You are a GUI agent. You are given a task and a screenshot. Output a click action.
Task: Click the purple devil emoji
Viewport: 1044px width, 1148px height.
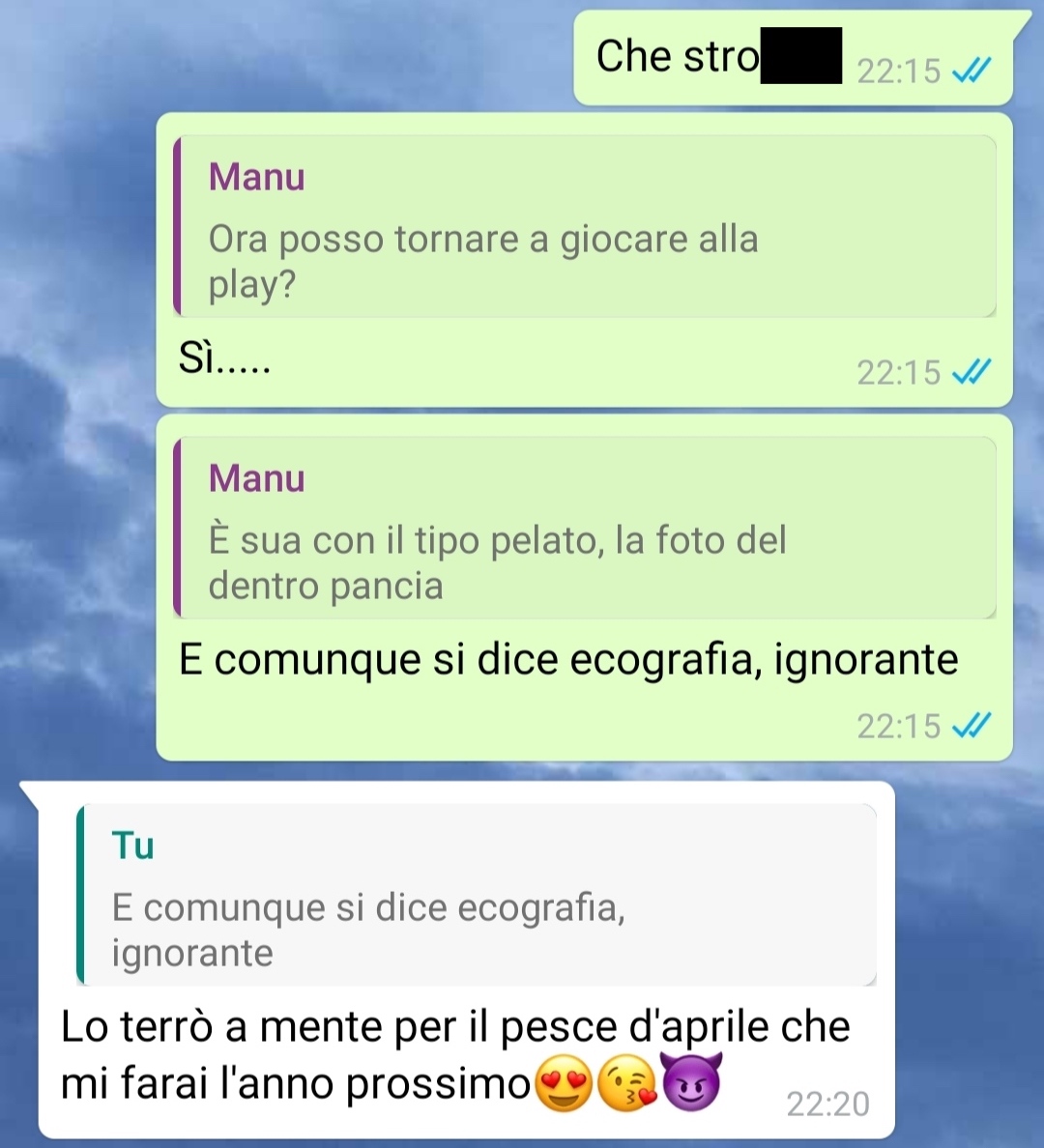pos(691,1082)
